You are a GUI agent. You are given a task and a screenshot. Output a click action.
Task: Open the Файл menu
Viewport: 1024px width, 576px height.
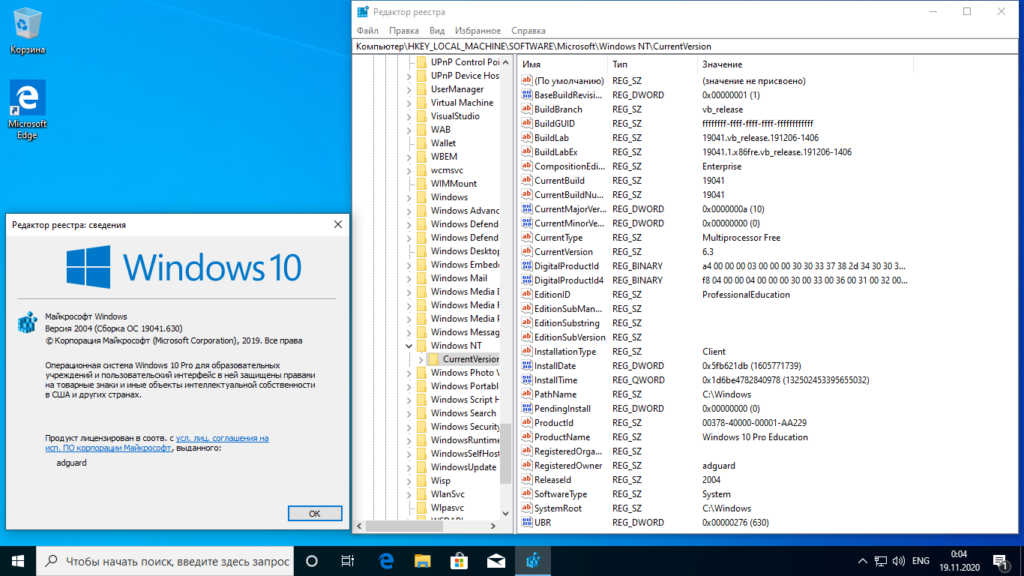[x=368, y=31]
